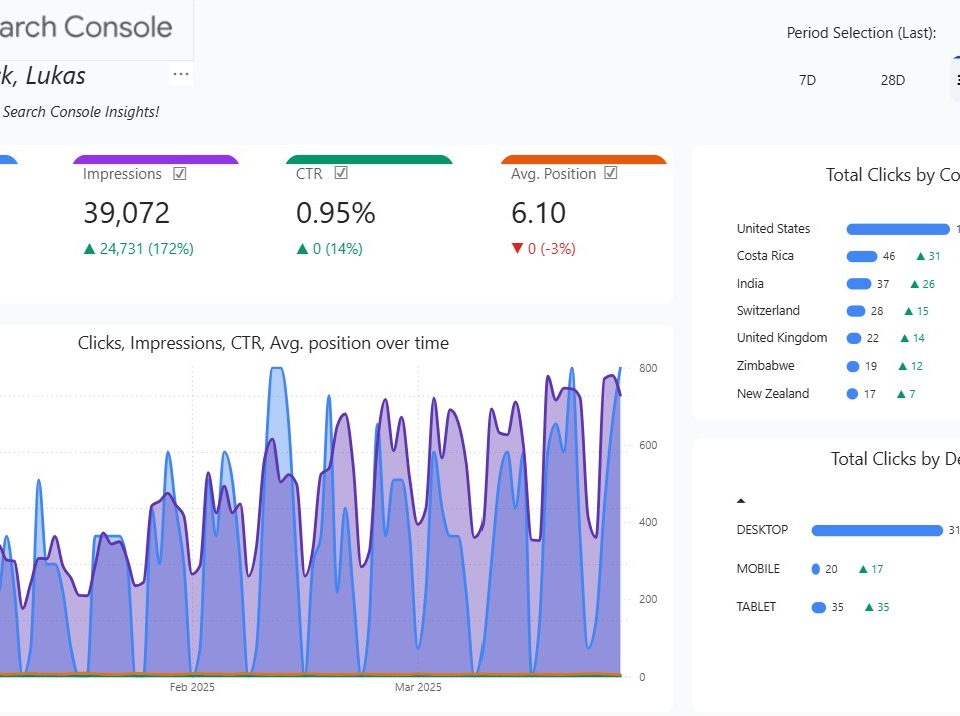Click the United States country label

coord(773,228)
